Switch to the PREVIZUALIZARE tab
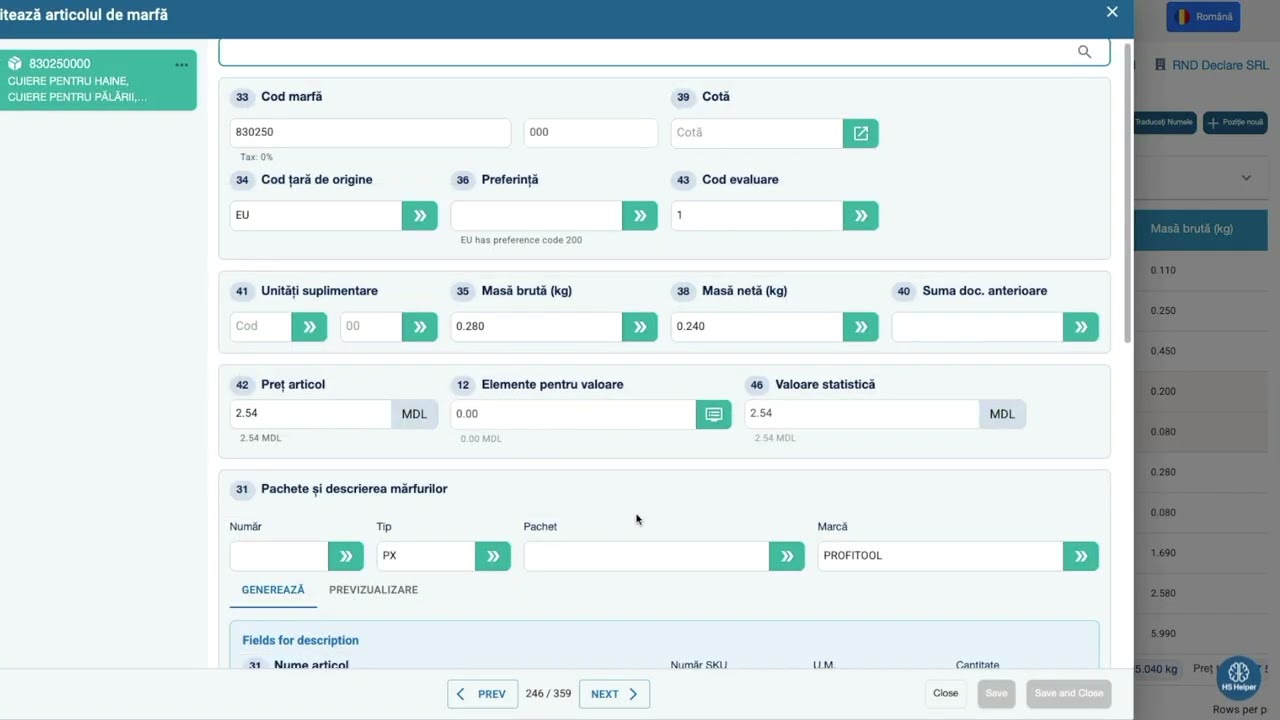The width and height of the screenshot is (1280, 720). tap(373, 590)
